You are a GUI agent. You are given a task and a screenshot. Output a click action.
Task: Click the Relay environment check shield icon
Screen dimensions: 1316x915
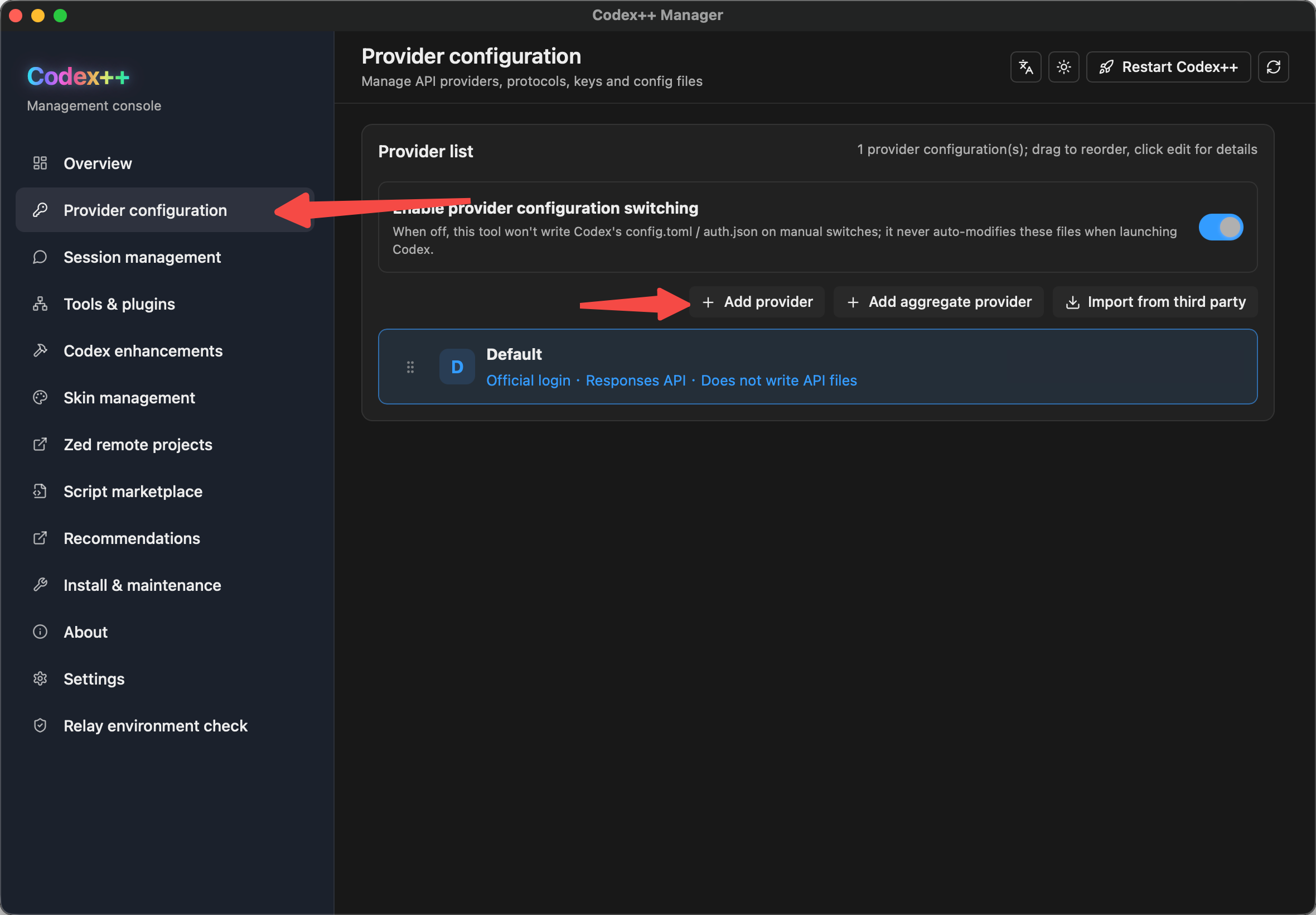pyautogui.click(x=40, y=725)
